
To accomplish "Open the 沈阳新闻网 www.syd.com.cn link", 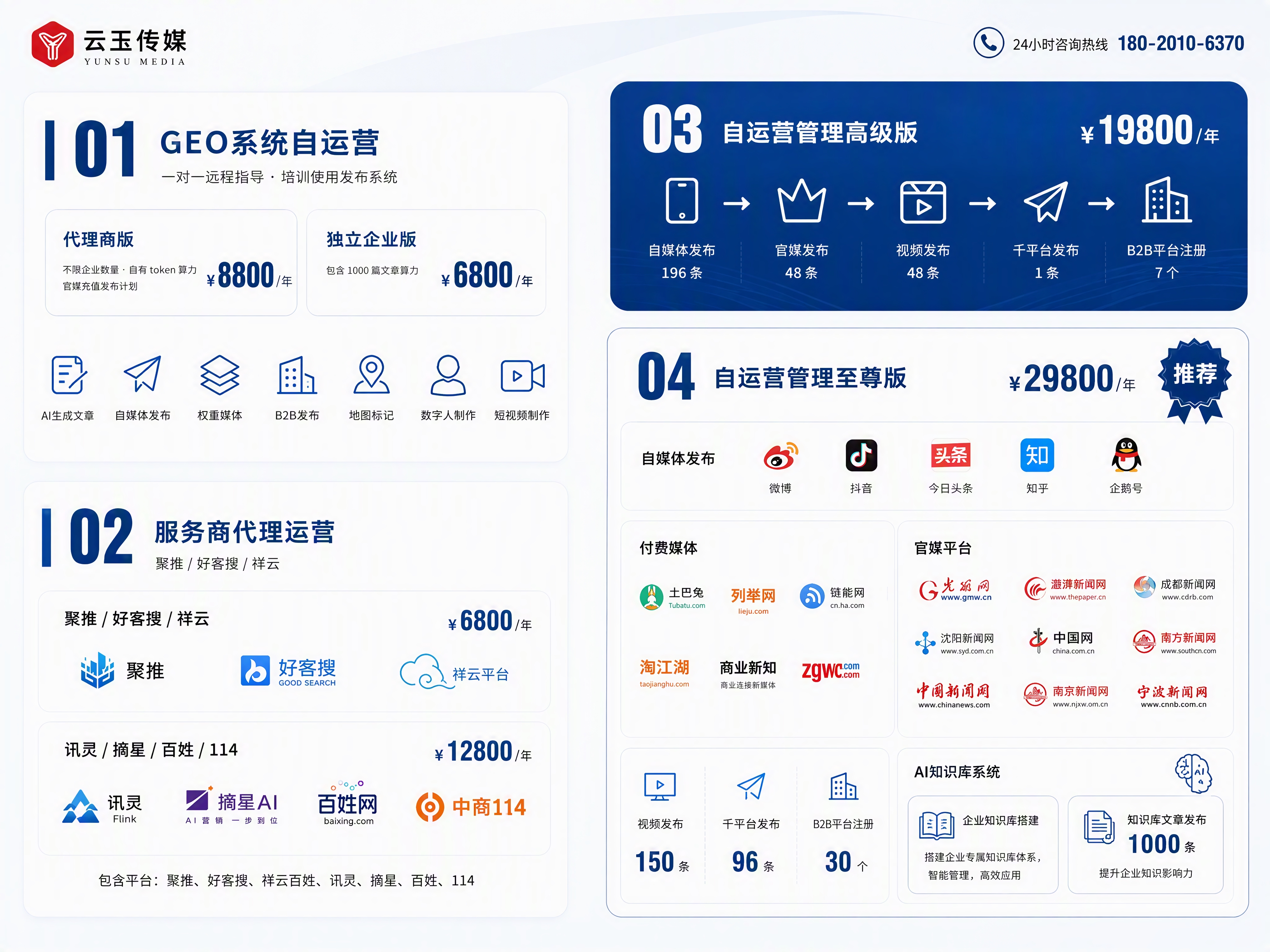I will click(x=955, y=643).
